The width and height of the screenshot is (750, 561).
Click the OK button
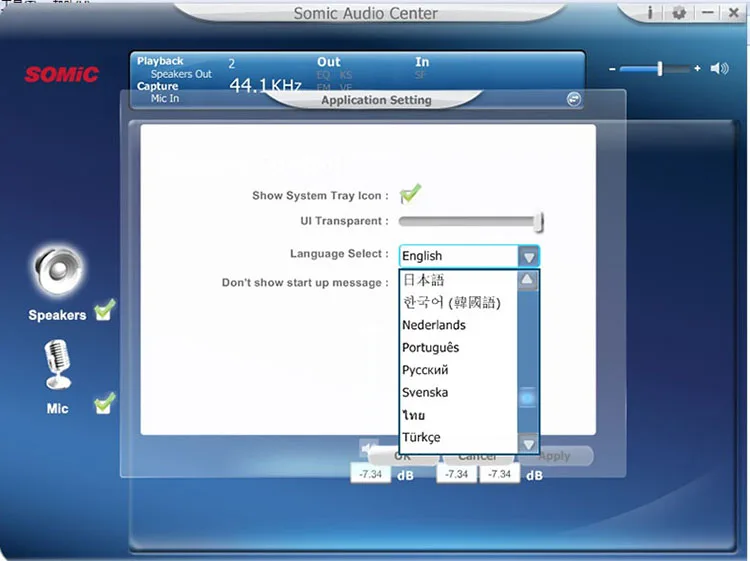[403, 456]
